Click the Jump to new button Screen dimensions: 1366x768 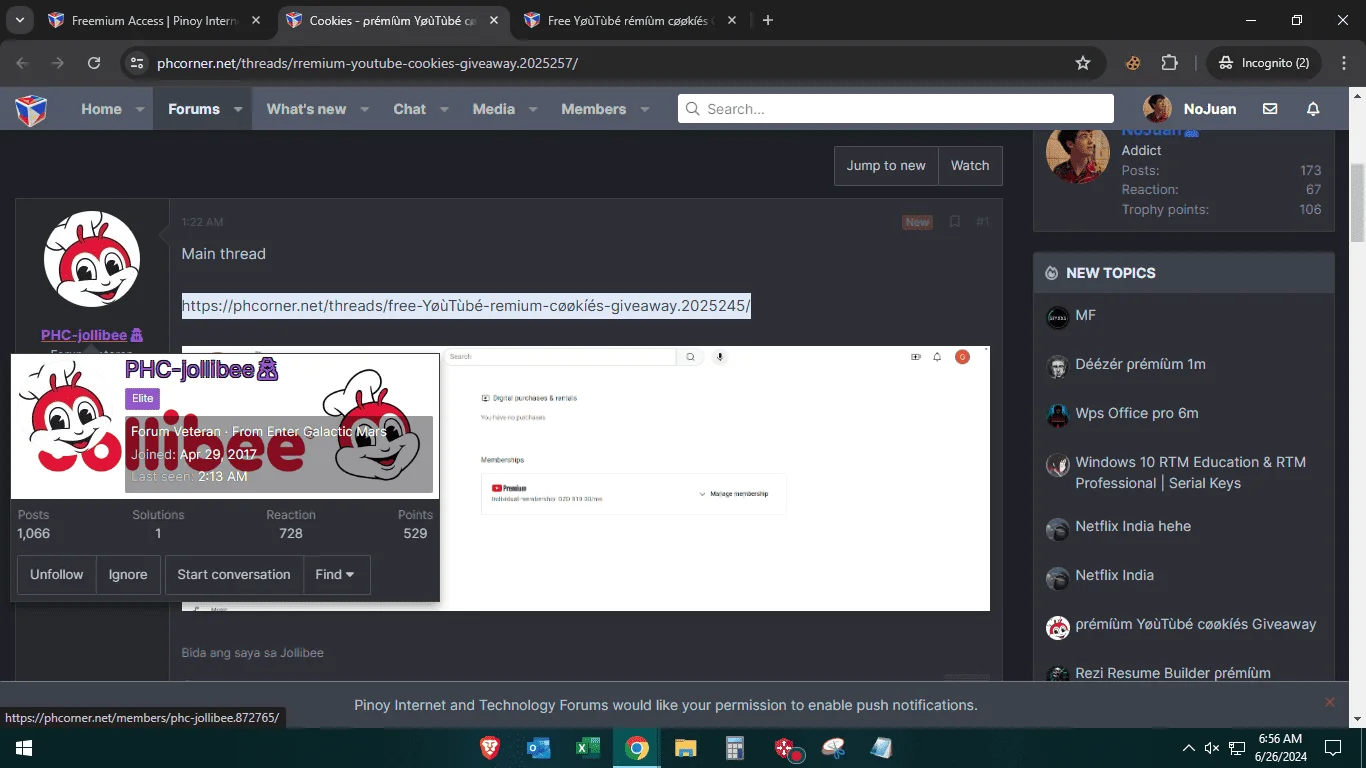click(x=886, y=166)
